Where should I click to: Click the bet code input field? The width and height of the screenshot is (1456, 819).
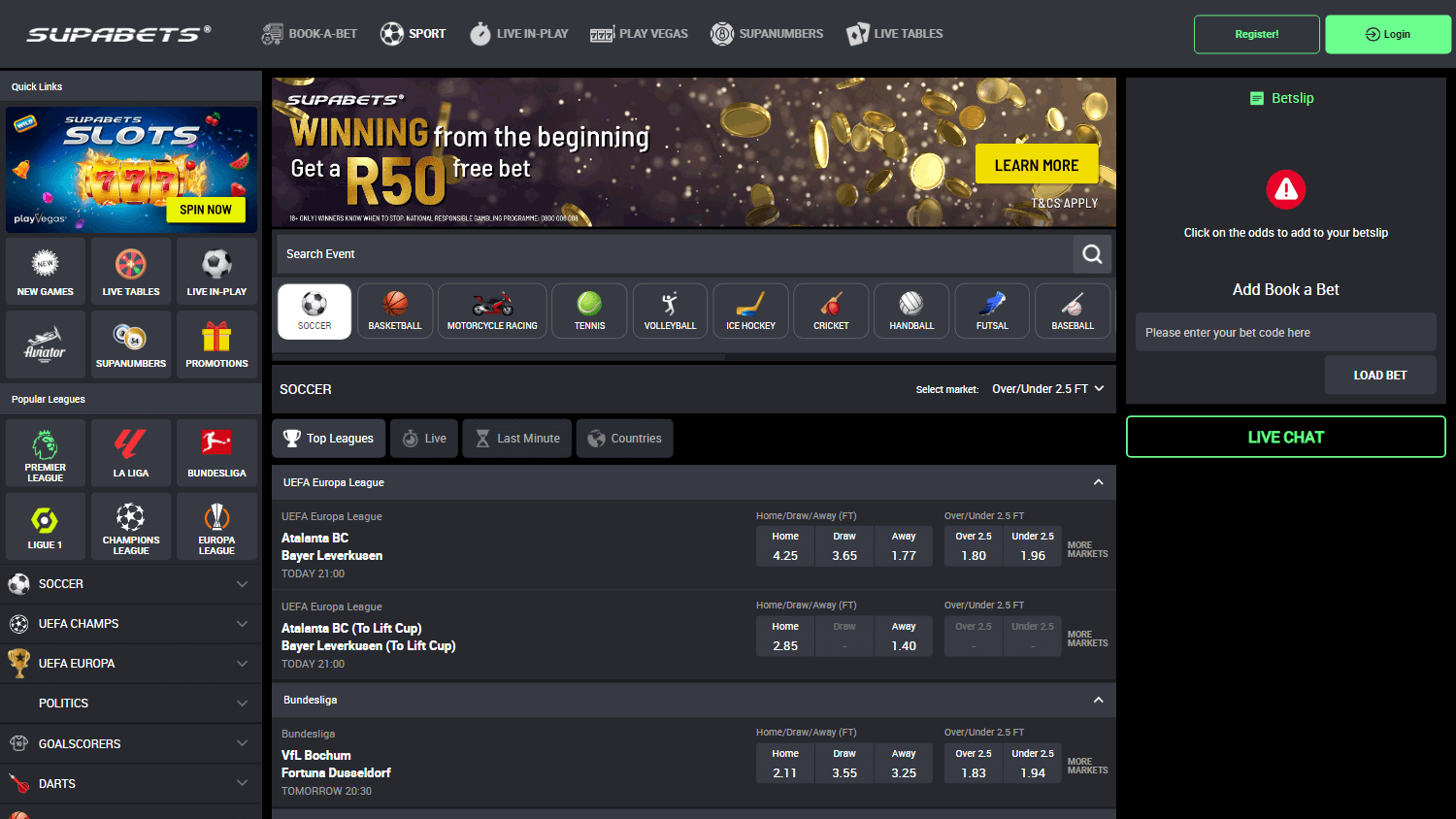point(1286,332)
